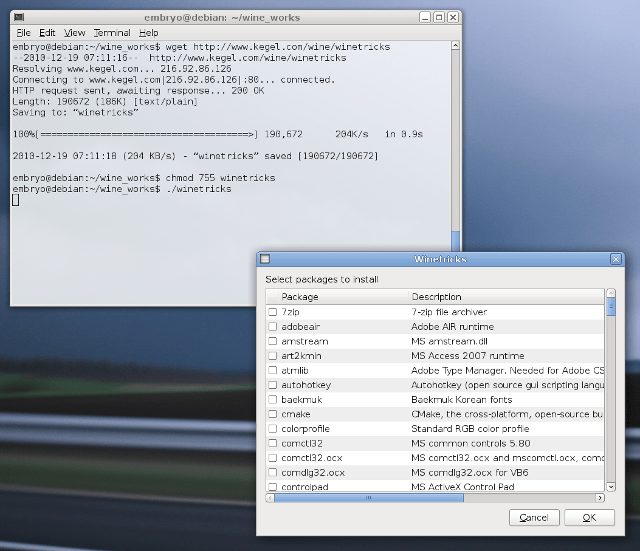Select the 'Standard RGB color profile' text

(x=470, y=429)
